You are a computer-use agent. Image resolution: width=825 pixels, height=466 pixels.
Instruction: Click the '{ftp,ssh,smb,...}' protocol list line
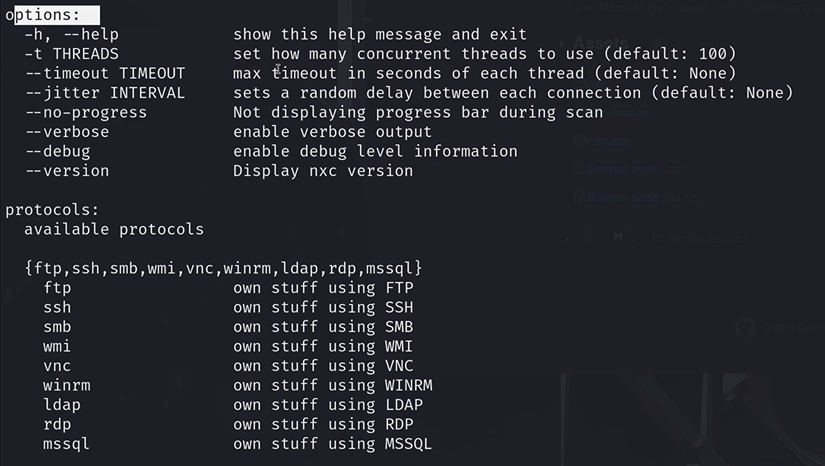click(224, 268)
